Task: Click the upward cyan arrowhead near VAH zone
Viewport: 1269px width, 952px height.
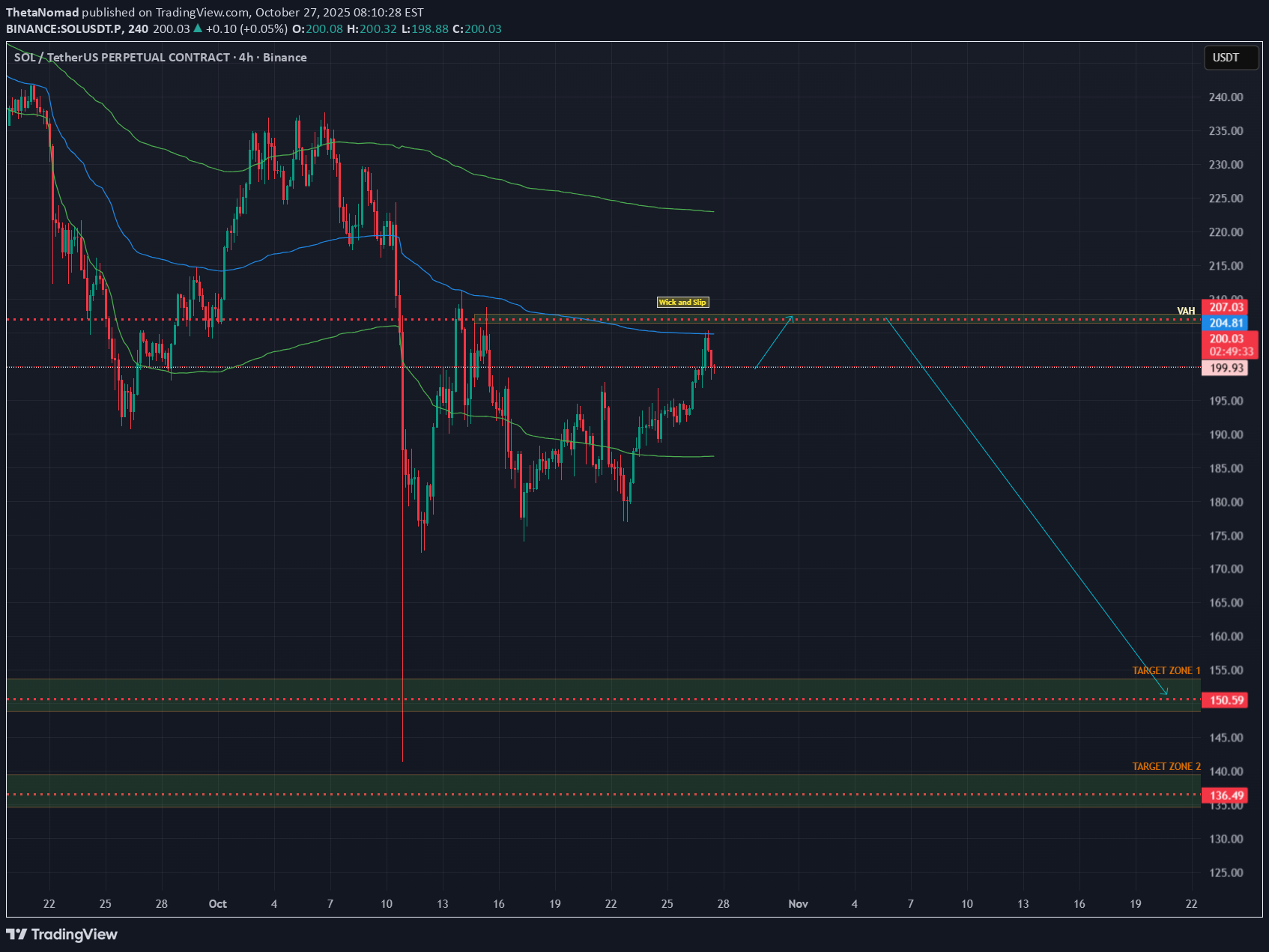Action: pos(791,318)
